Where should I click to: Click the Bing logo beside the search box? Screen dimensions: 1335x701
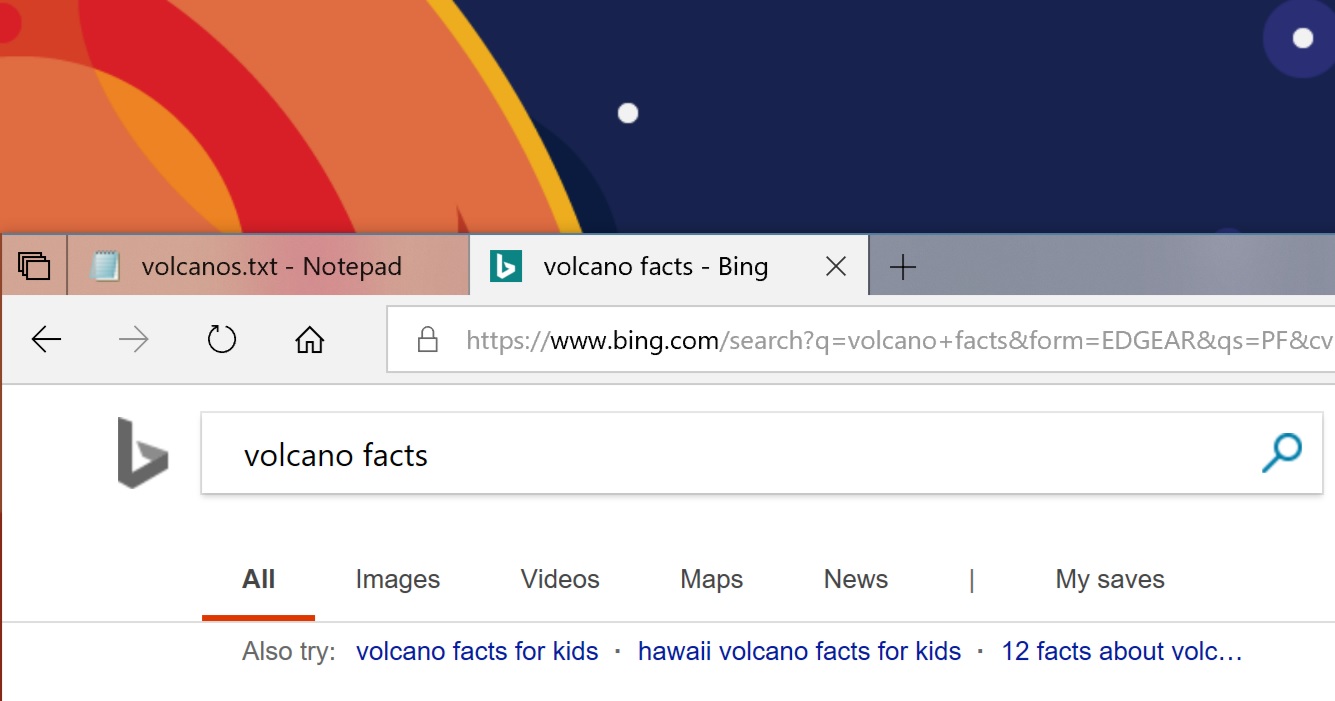[x=142, y=453]
